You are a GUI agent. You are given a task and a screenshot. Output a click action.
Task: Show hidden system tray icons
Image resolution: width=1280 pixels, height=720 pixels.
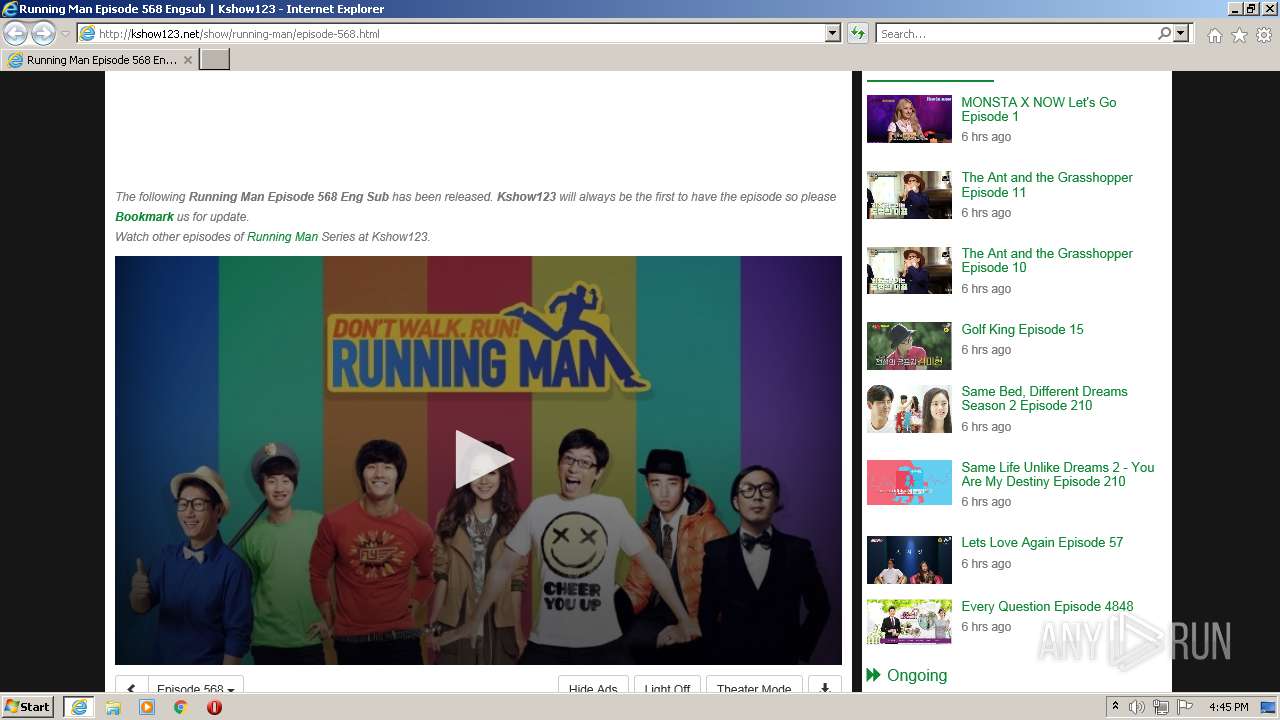1115,707
